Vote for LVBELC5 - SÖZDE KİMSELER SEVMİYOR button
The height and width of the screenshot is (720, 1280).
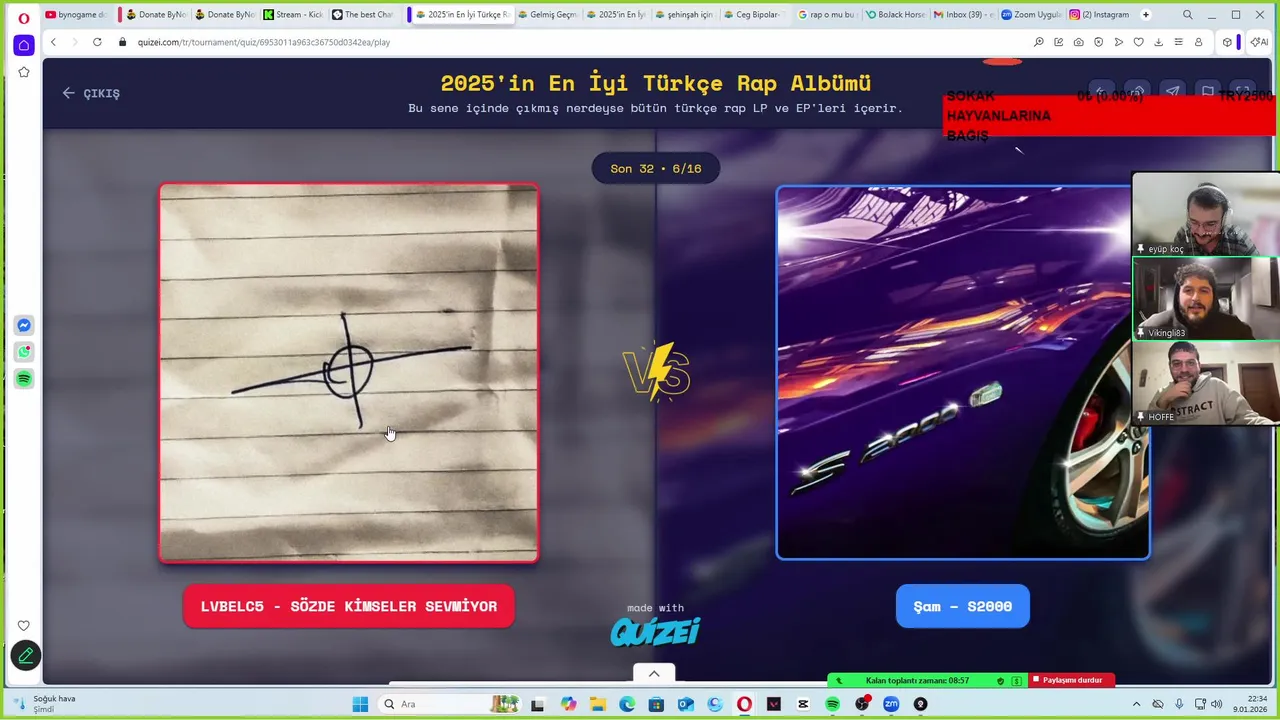click(x=349, y=606)
